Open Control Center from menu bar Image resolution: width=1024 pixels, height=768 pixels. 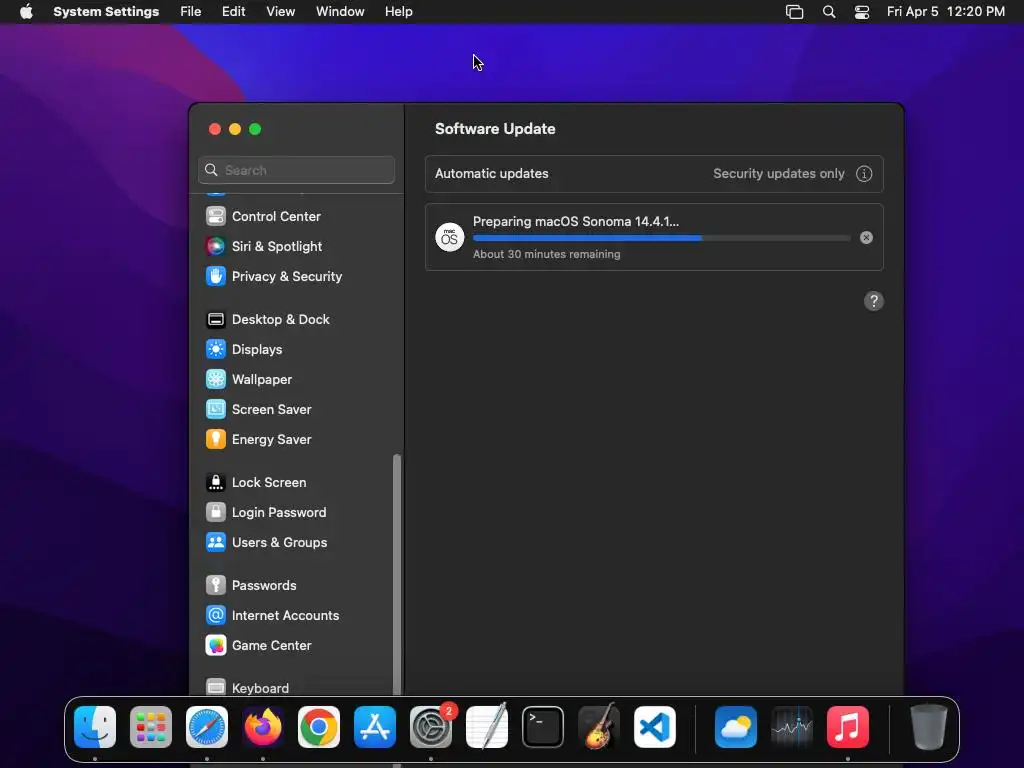point(862,12)
